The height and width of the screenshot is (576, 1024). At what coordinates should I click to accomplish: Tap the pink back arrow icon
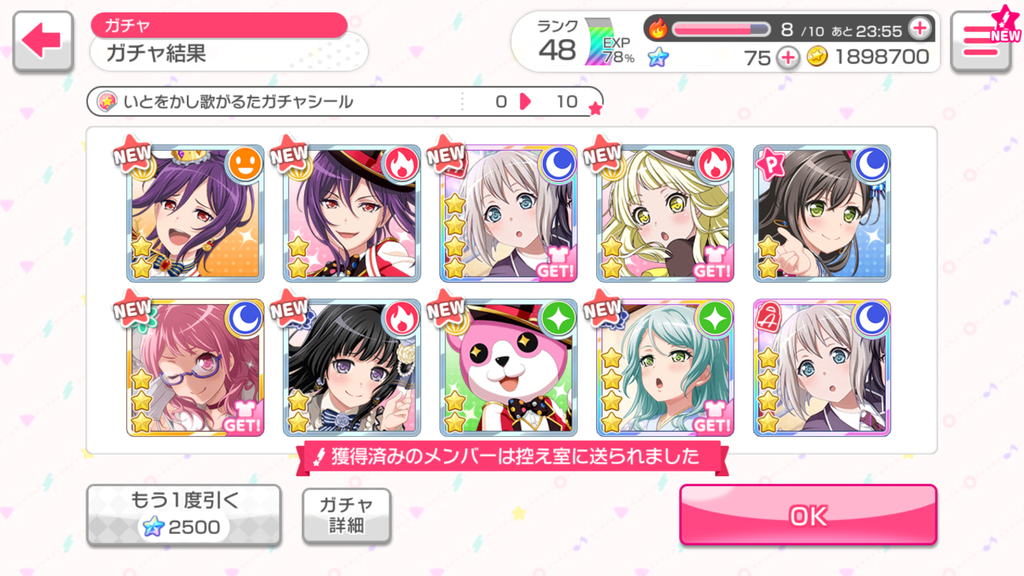click(42, 40)
